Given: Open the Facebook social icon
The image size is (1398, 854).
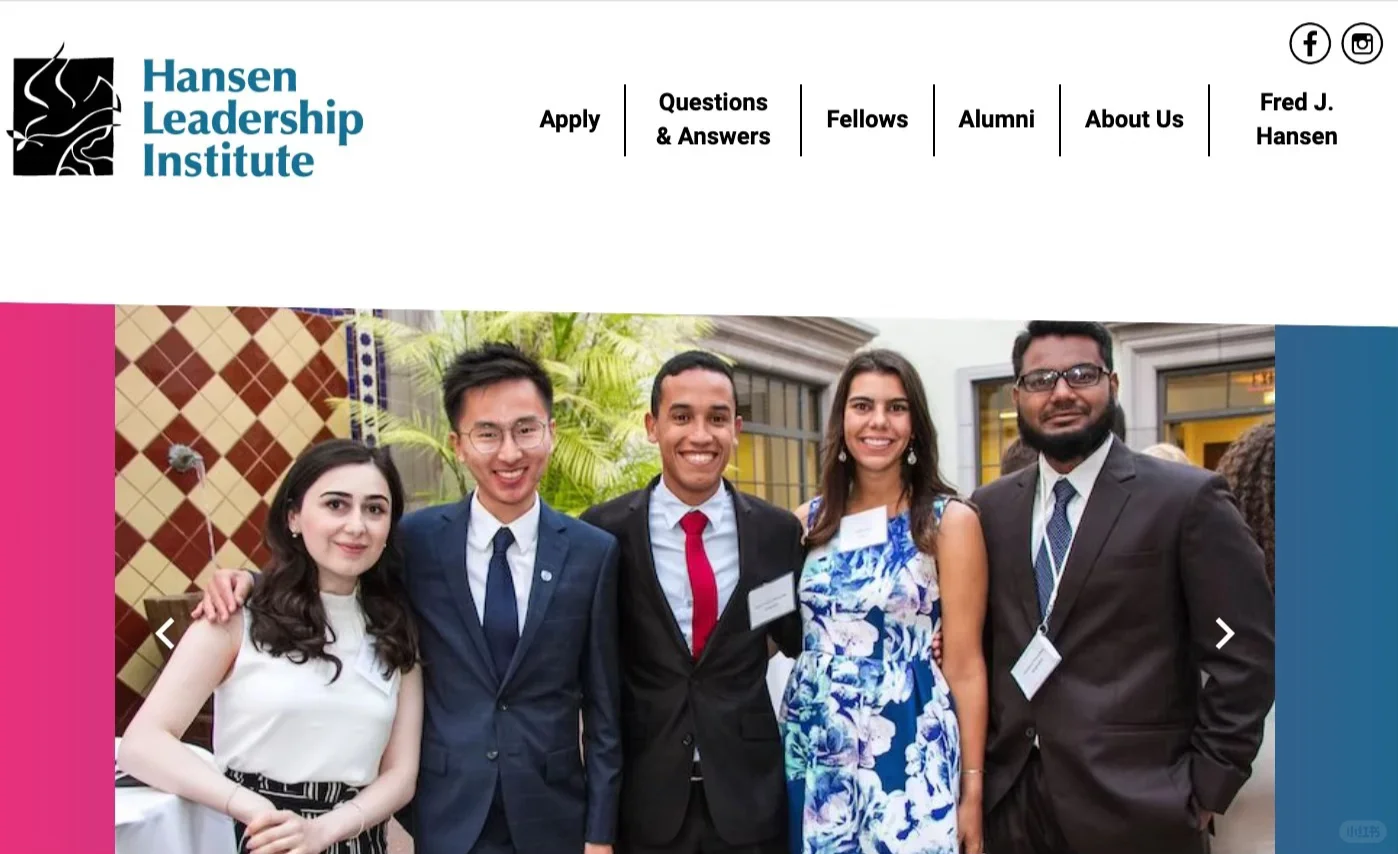Looking at the screenshot, I should (x=1309, y=43).
